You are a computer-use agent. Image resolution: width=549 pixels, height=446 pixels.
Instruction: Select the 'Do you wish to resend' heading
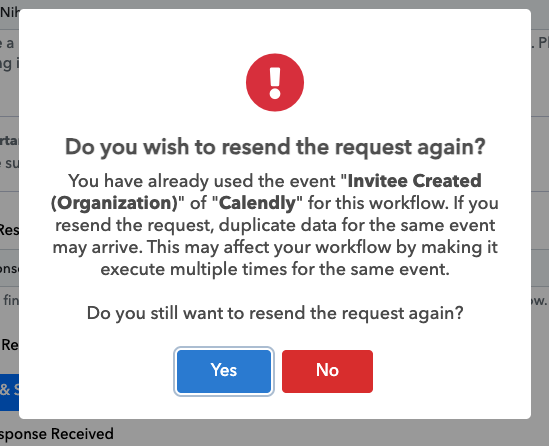click(x=275, y=146)
